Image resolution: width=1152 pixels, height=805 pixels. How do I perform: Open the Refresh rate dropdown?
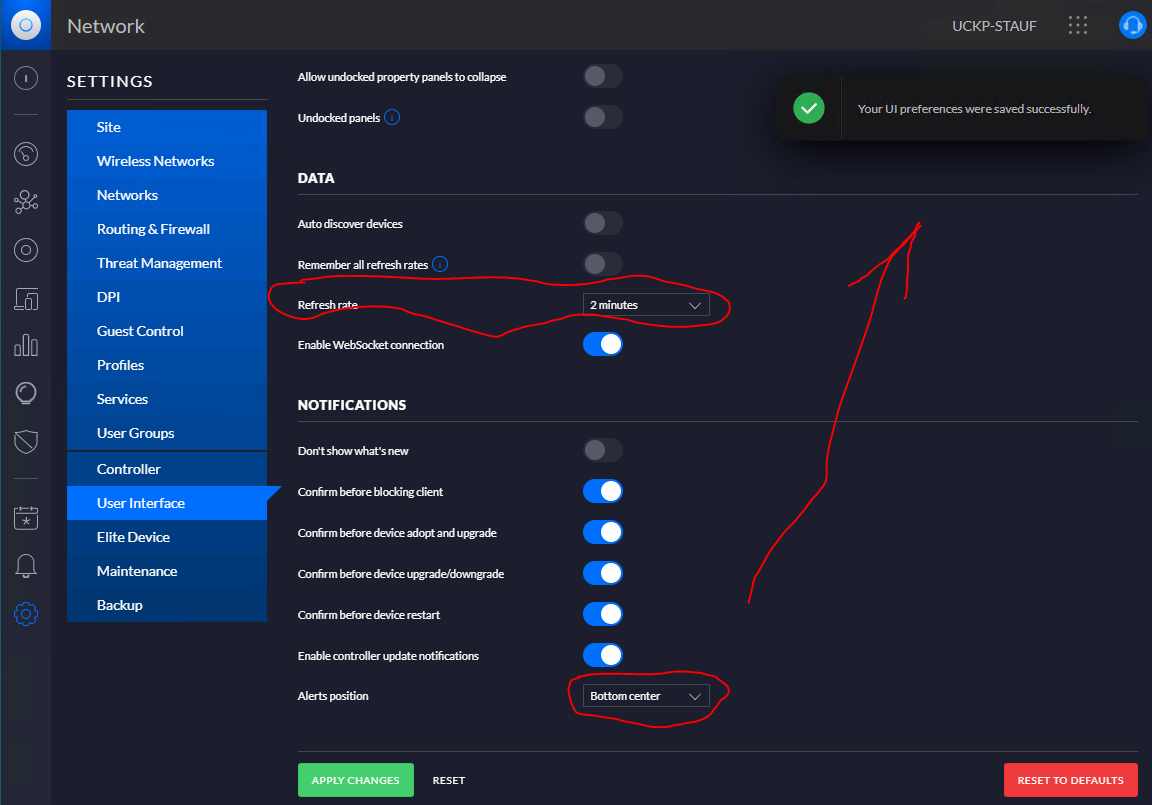pos(646,305)
